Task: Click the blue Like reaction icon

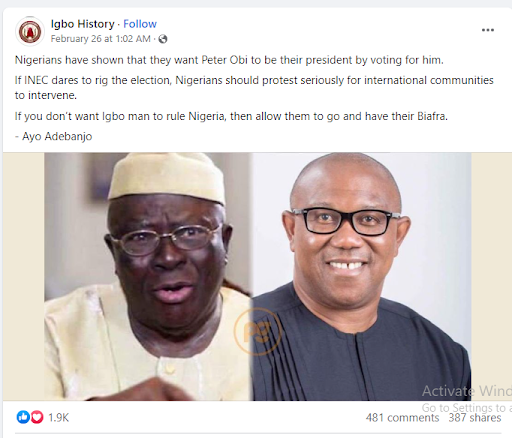Action: tap(23, 417)
